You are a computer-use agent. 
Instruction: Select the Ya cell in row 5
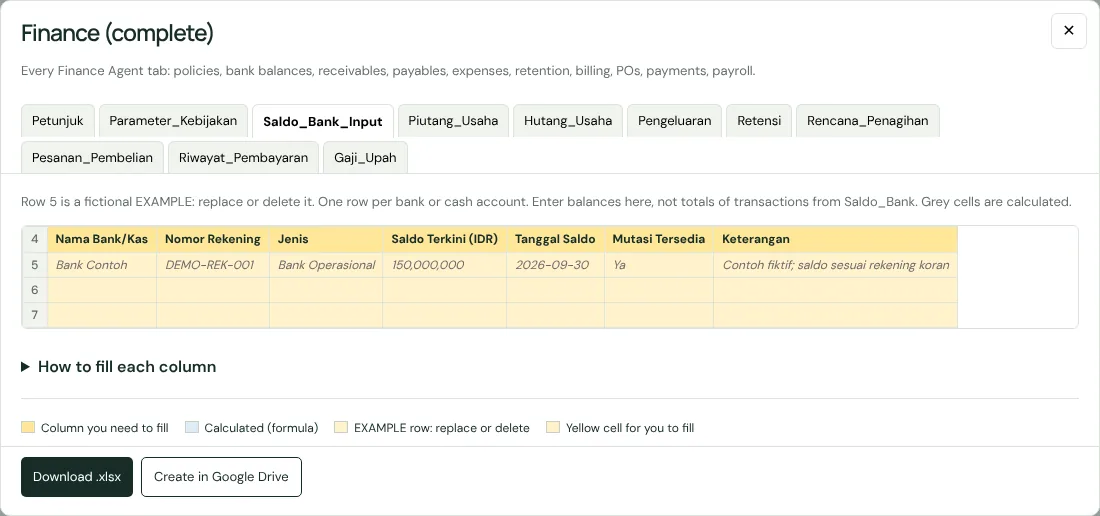click(659, 265)
